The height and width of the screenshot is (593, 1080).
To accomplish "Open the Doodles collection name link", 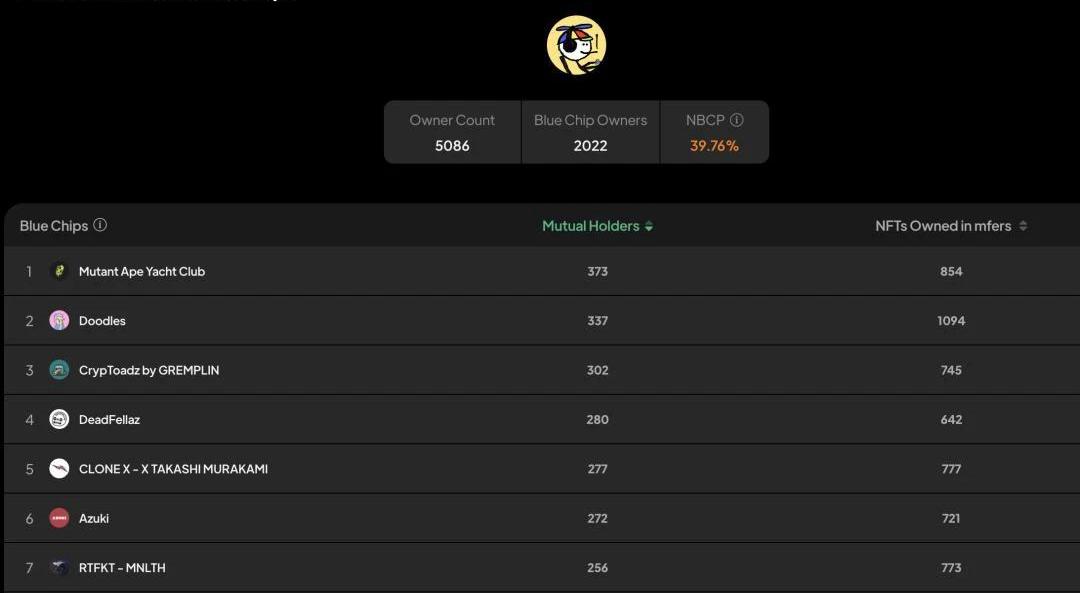I will pyautogui.click(x=102, y=321).
